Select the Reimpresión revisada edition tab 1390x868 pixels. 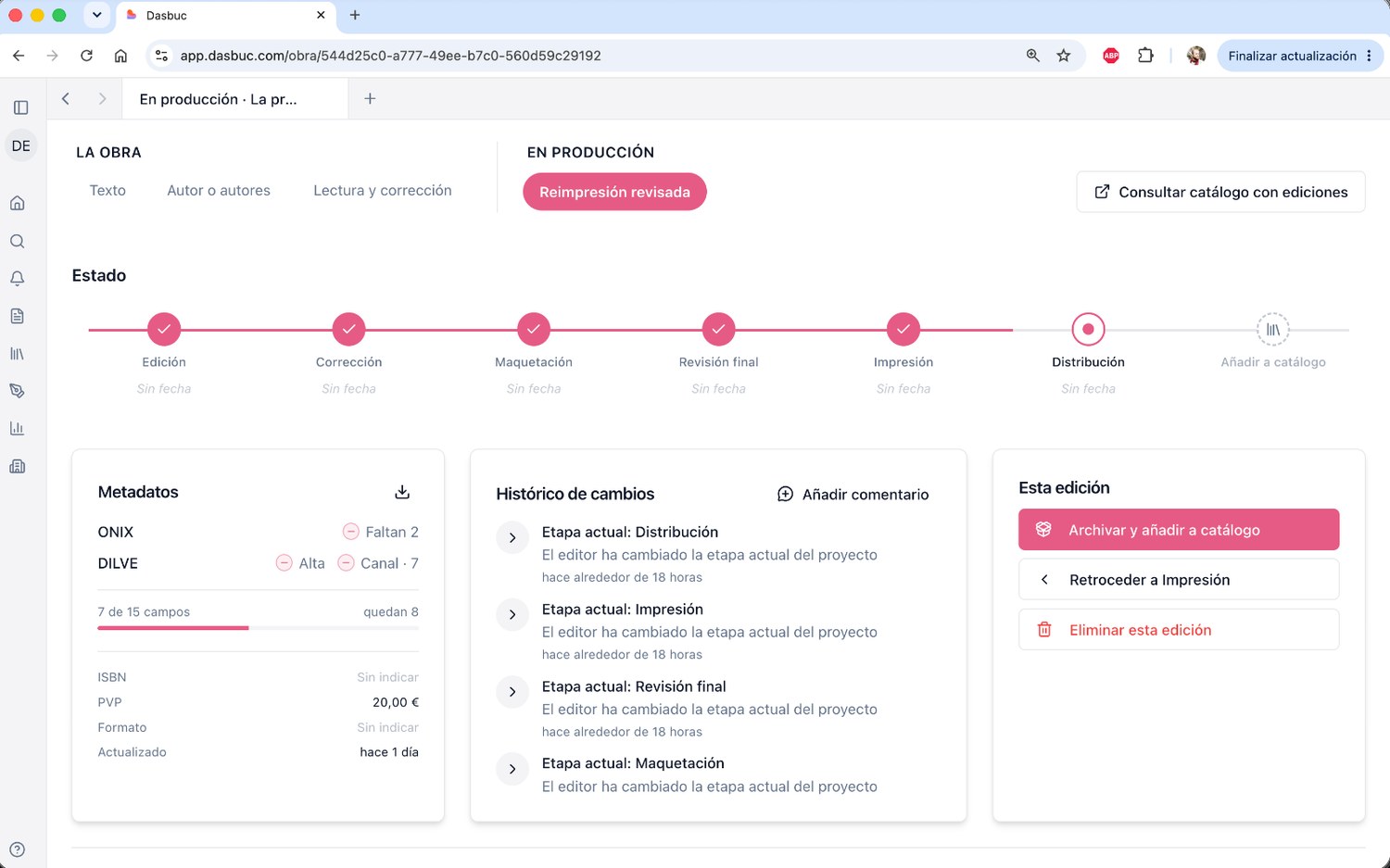click(x=614, y=192)
